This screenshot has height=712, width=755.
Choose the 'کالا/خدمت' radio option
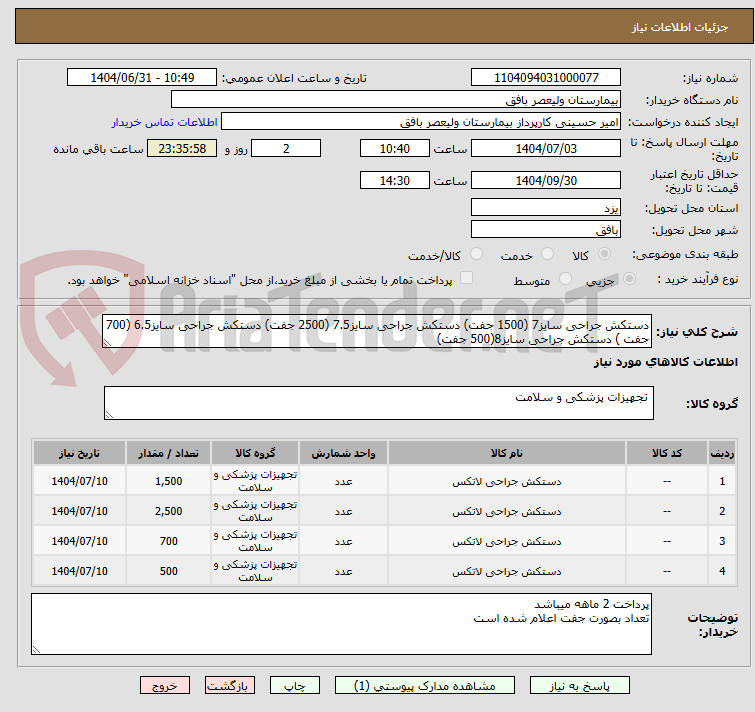point(475,255)
